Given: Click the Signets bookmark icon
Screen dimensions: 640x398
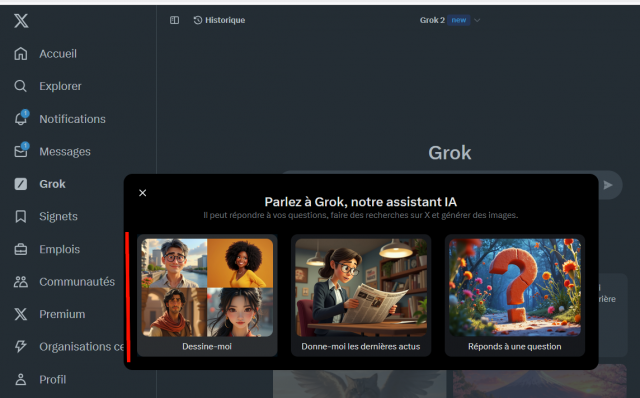Looking at the screenshot, I should tap(21, 216).
